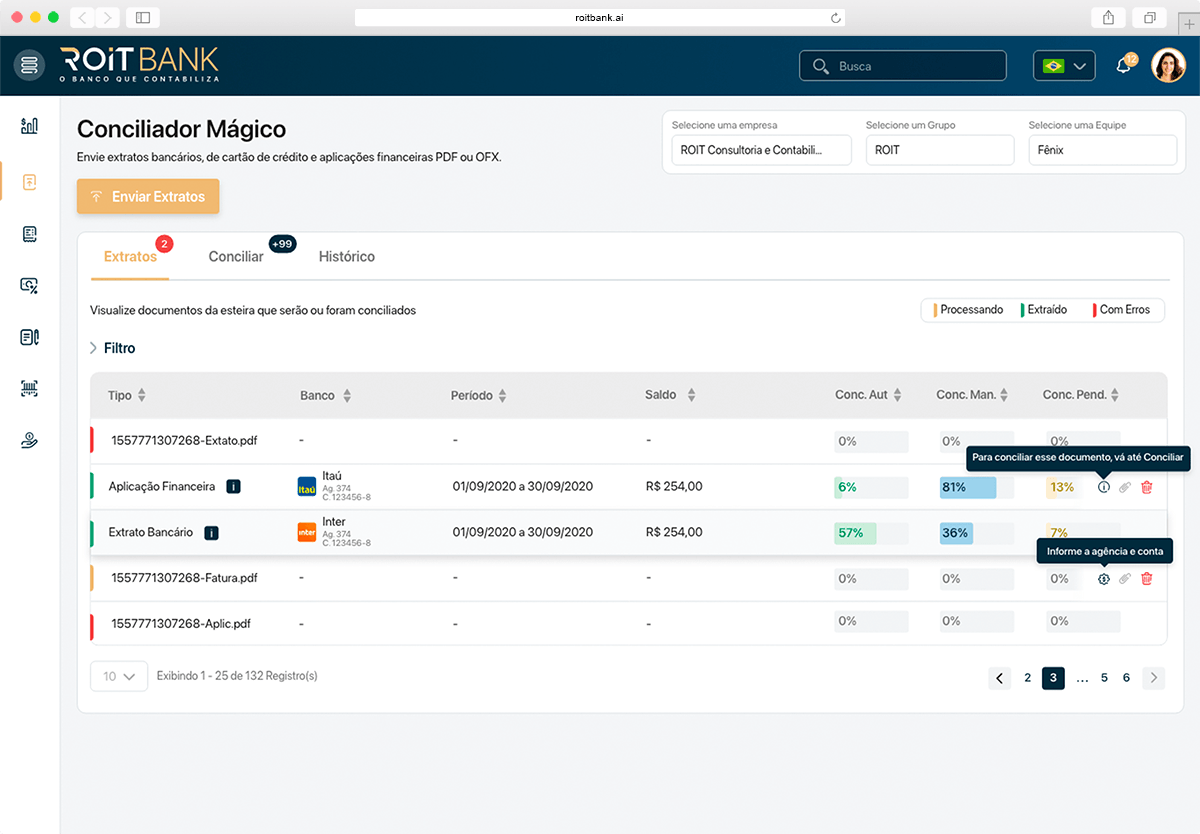Click the notifications bell icon
This screenshot has width=1200, height=834.
pos(1124,66)
